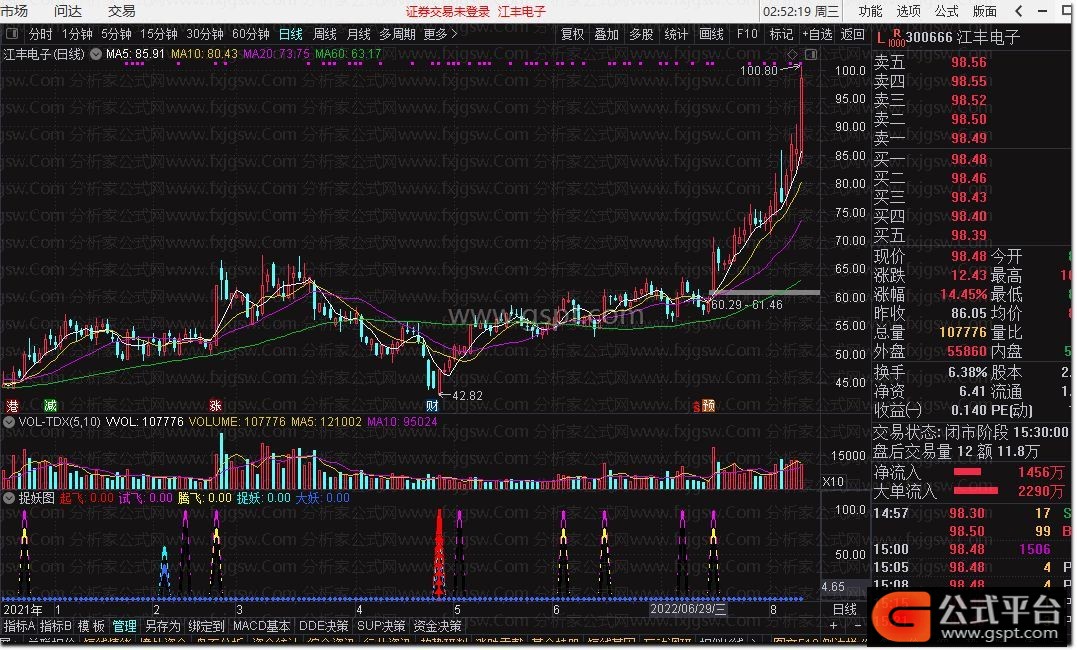Select the 60分钟 period

[x=251, y=34]
